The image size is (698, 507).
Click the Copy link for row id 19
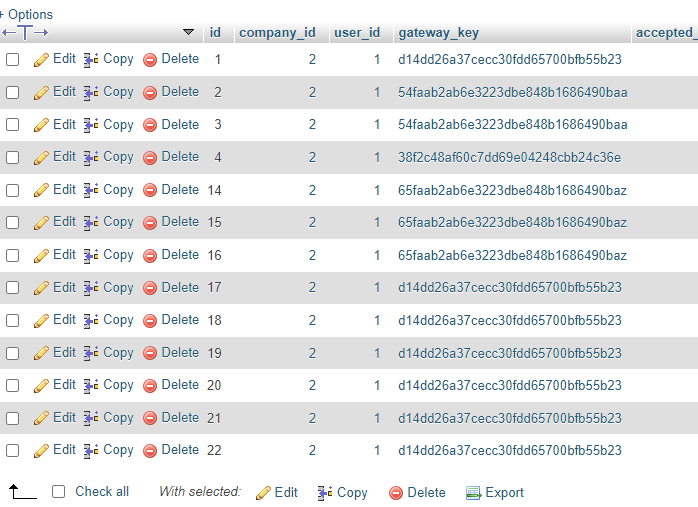point(118,353)
